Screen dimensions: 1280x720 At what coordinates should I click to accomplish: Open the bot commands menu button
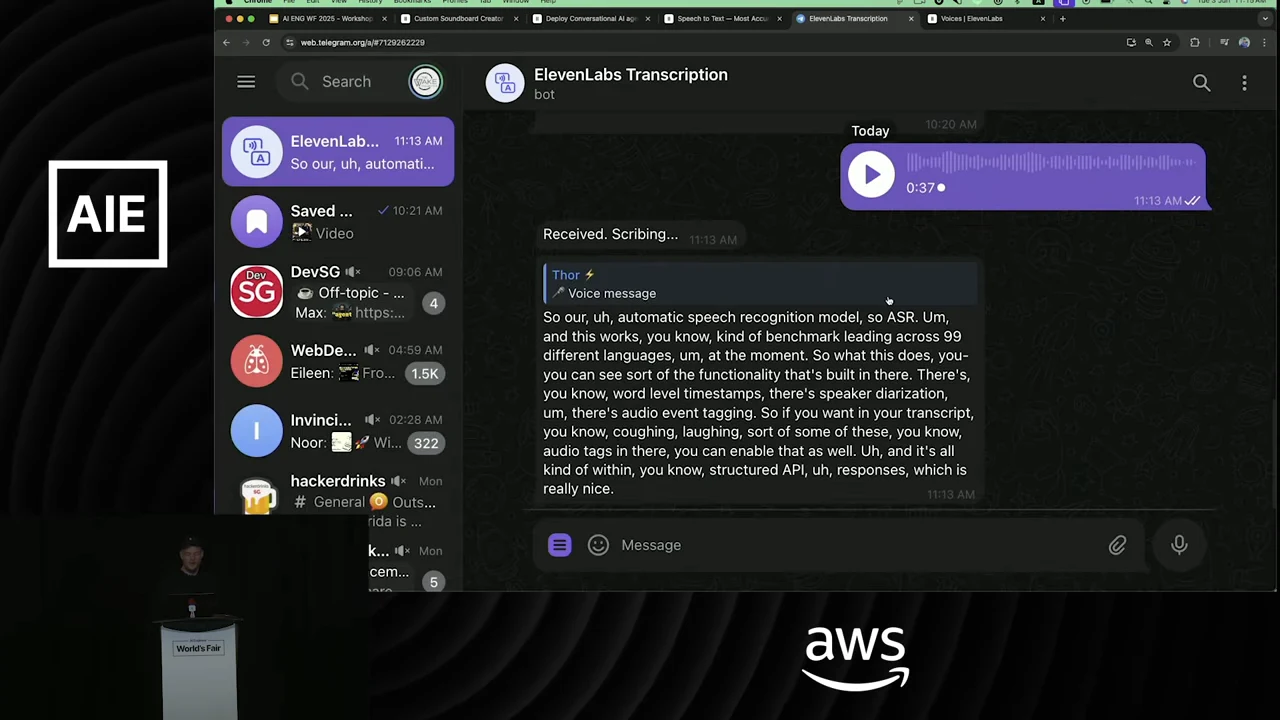tap(559, 545)
